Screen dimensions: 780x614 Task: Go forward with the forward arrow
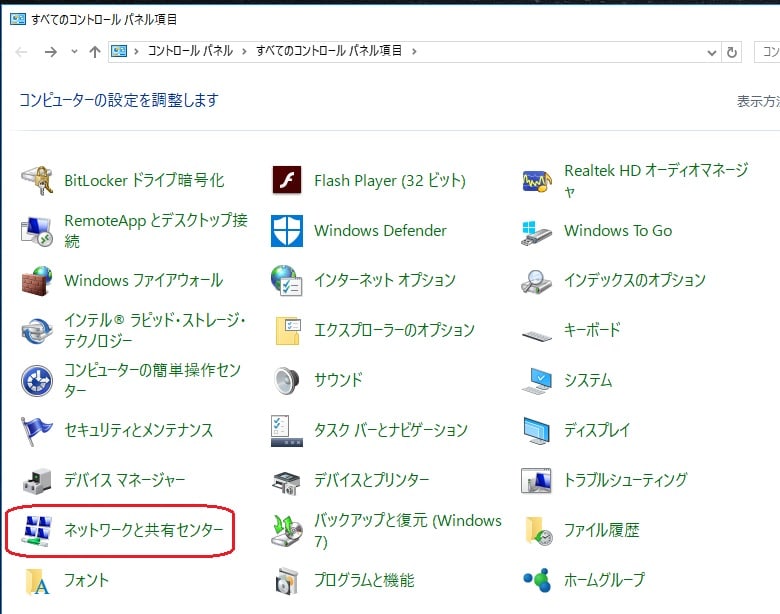tap(51, 52)
